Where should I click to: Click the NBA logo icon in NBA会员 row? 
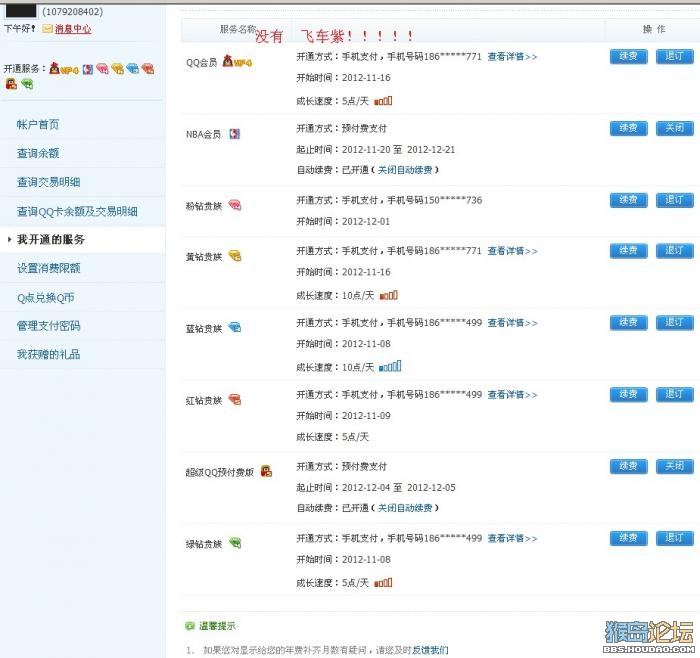[234, 134]
